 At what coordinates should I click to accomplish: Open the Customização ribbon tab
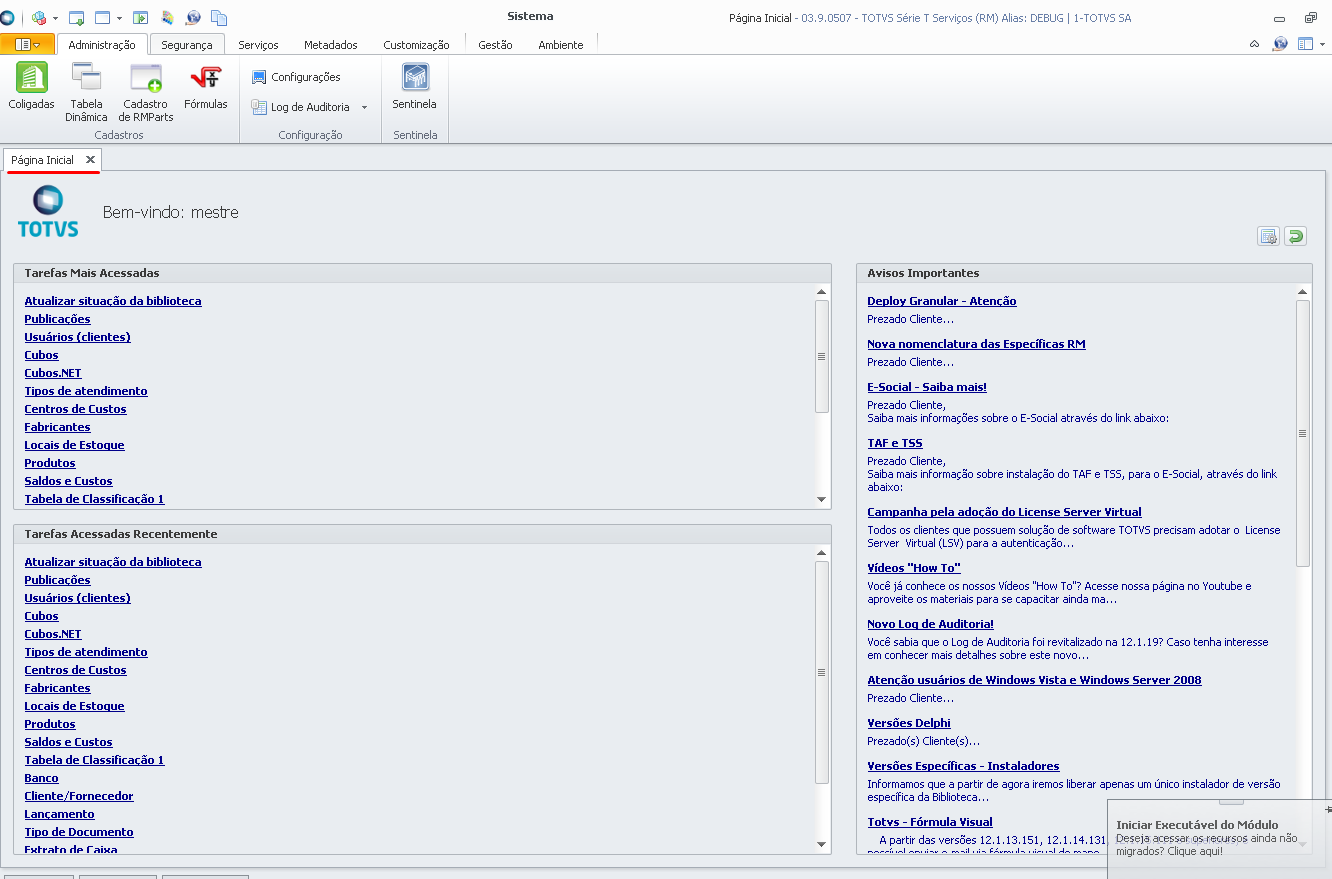[x=416, y=45]
